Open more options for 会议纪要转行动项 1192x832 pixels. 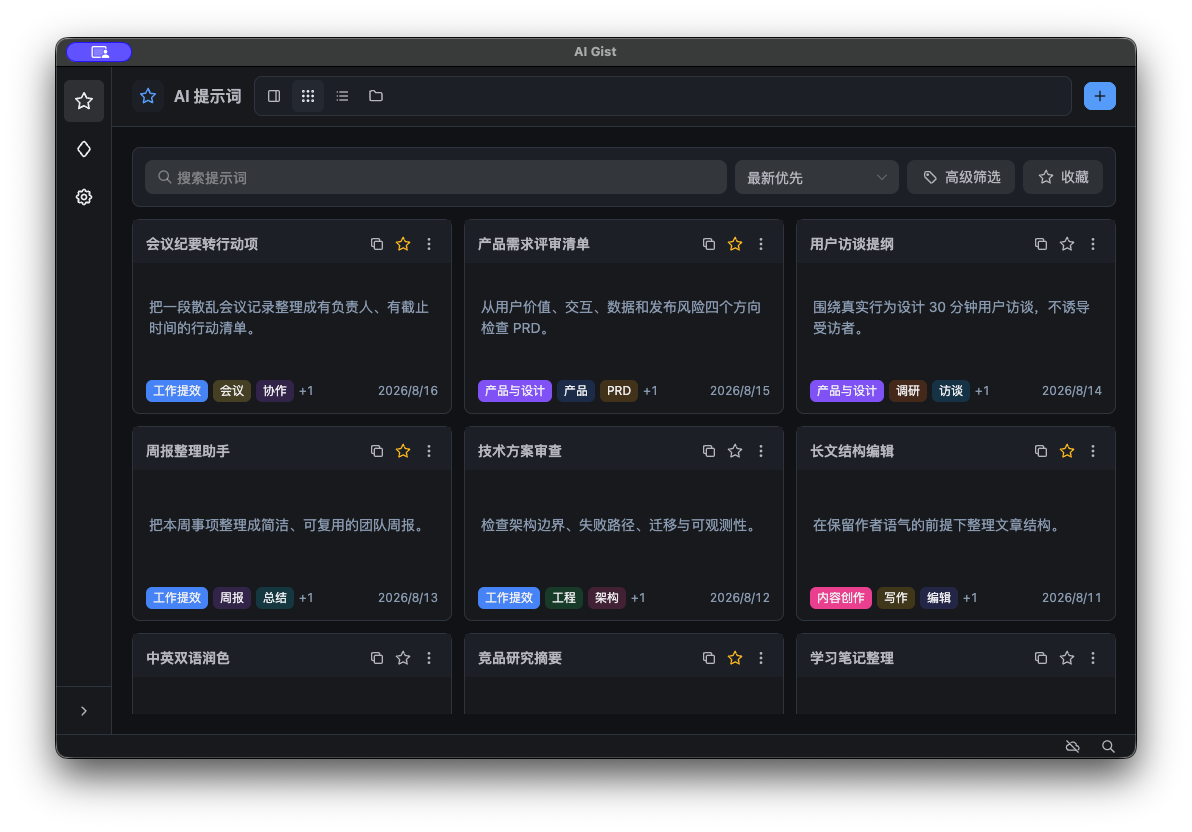tap(429, 244)
